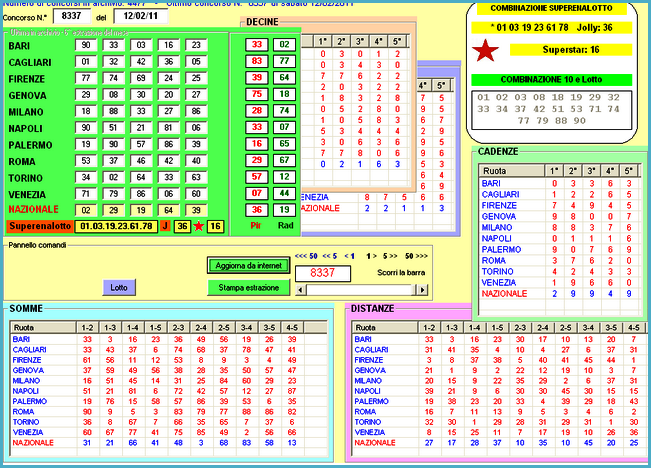The width and height of the screenshot is (651, 468).
Task: Click the red J Jolly label
Action: pyautogui.click(x=165, y=226)
